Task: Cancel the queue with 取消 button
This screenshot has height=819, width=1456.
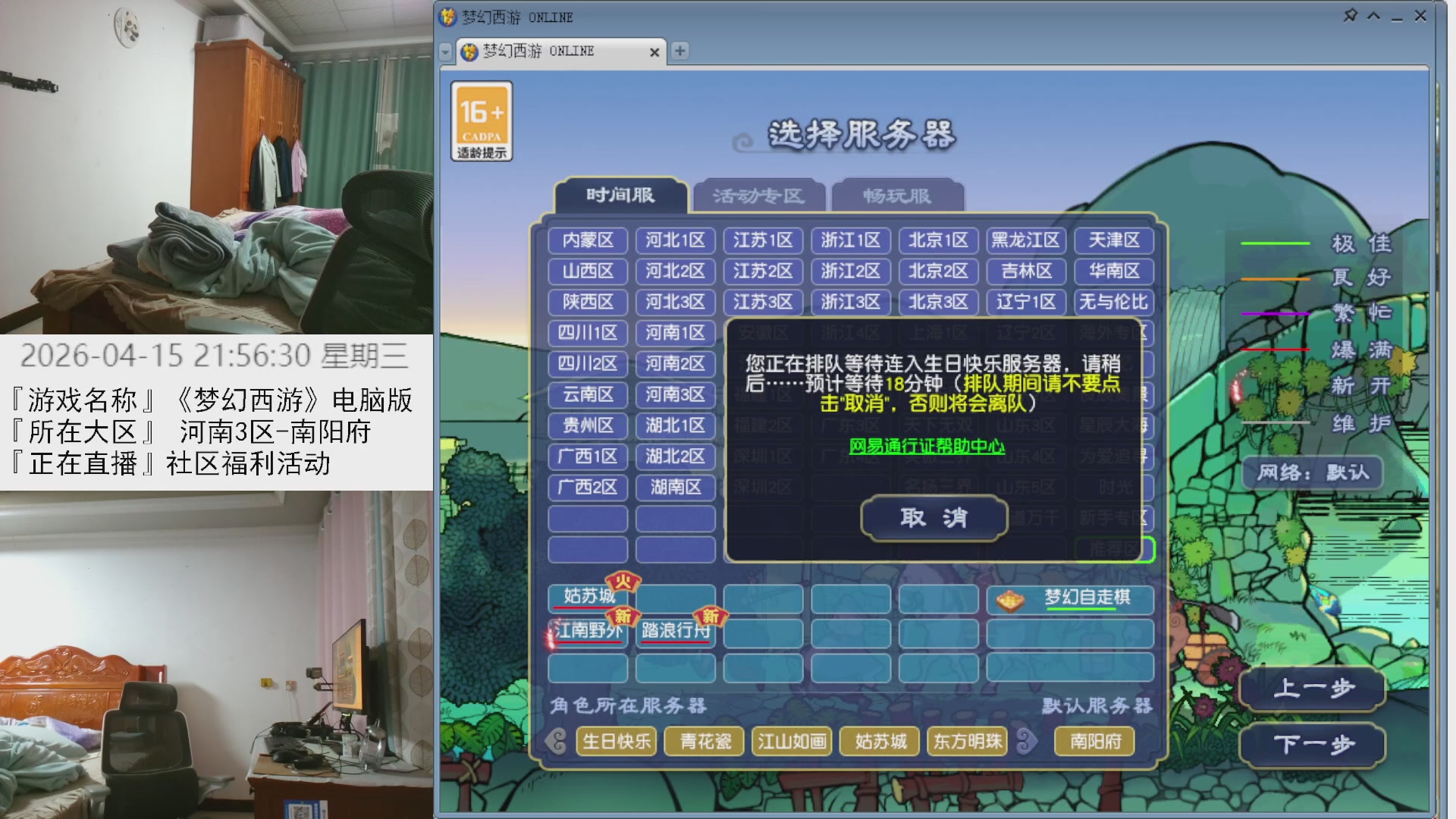Action: click(934, 518)
